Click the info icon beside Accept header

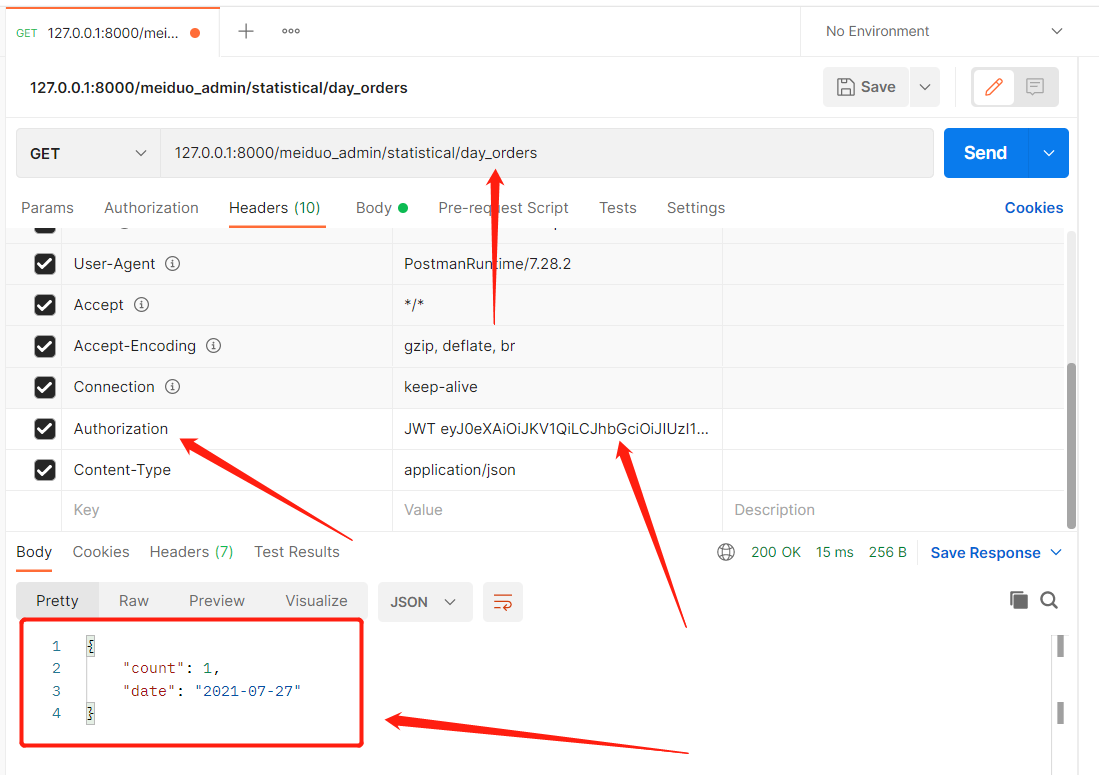[x=142, y=304]
